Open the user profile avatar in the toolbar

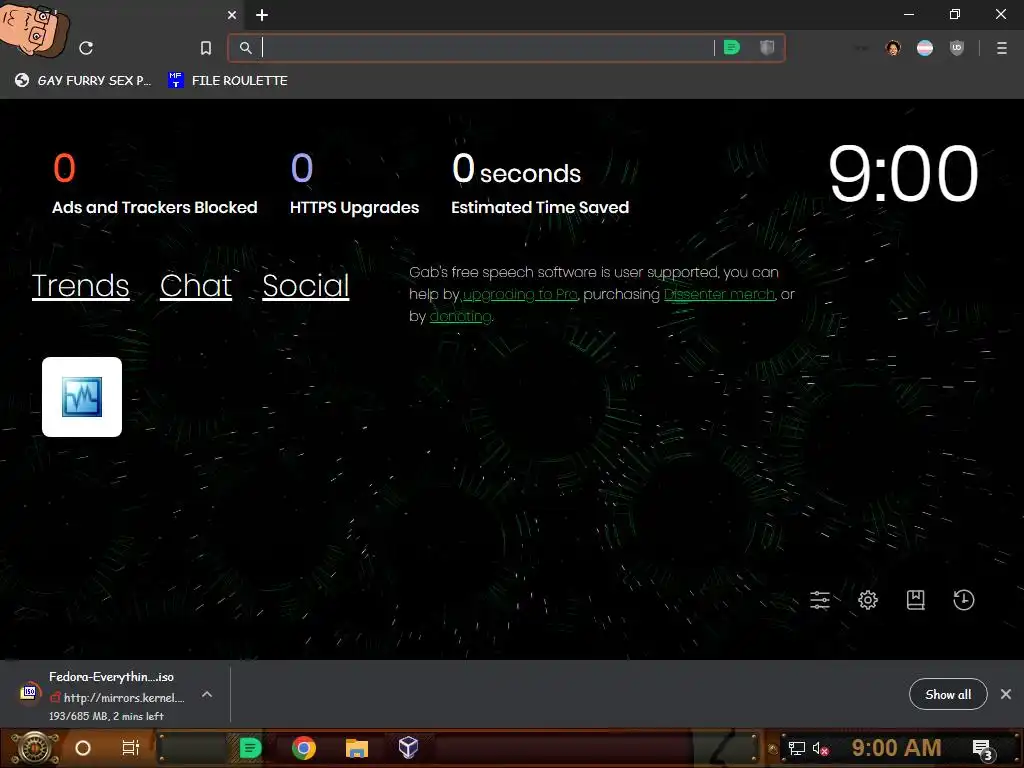893,48
